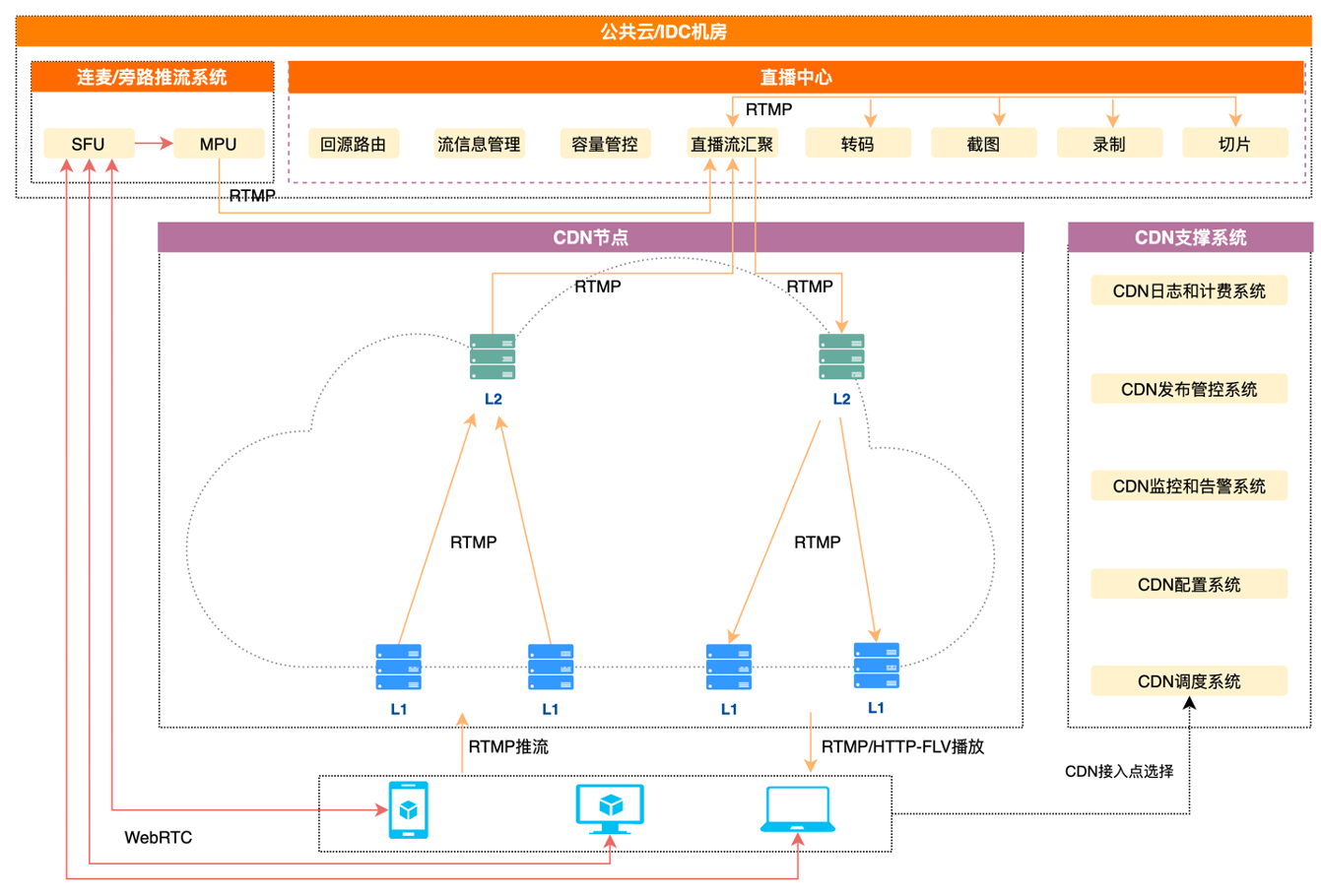Select the 切片 module box
Viewport: 1321px width, 896px height.
click(x=1235, y=144)
